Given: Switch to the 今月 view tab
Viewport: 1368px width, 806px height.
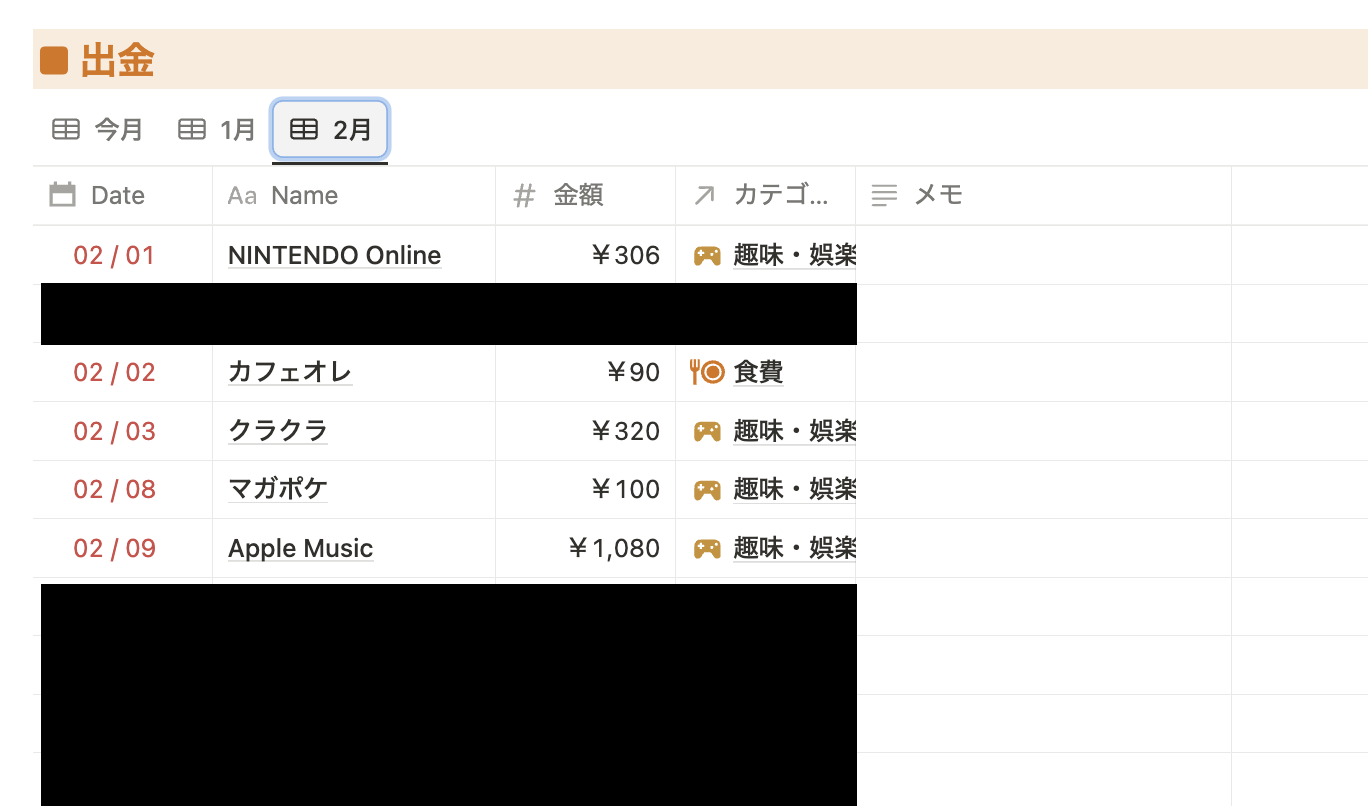Looking at the screenshot, I should click(x=98, y=129).
